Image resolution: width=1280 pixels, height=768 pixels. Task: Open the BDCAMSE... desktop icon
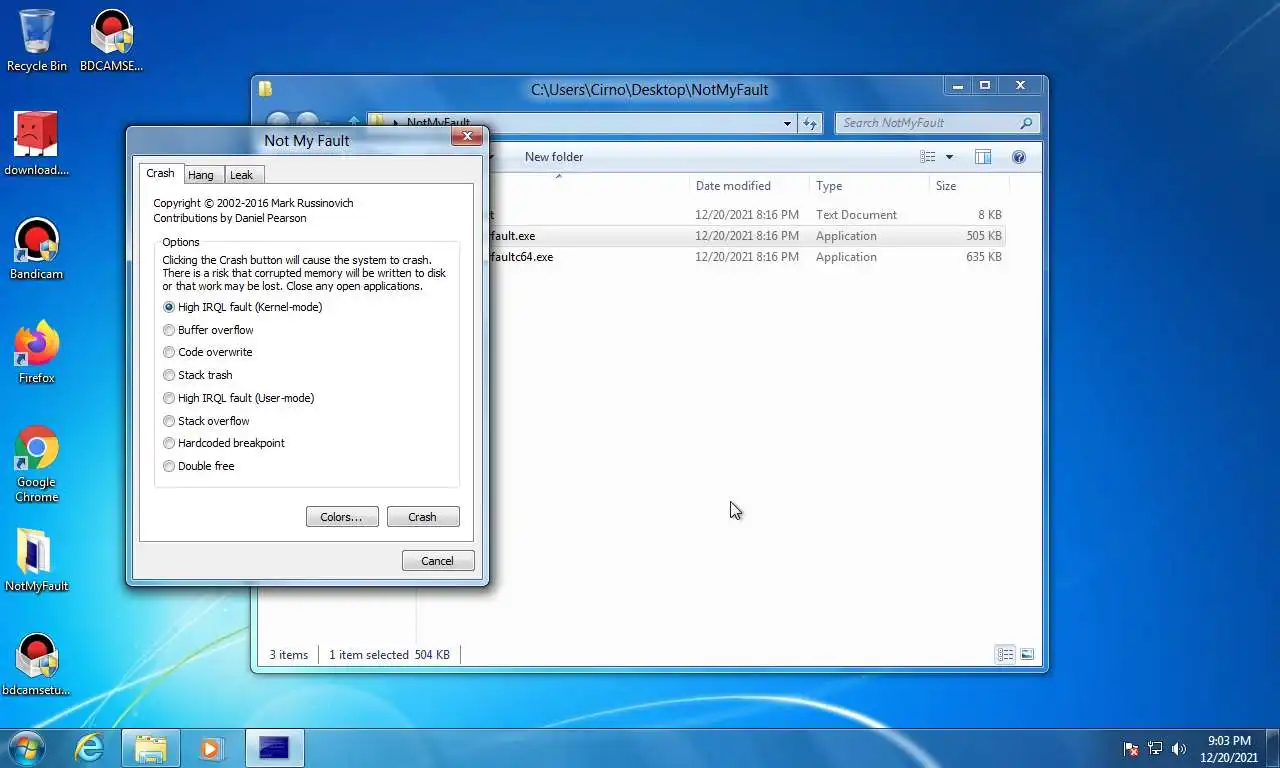(111, 40)
